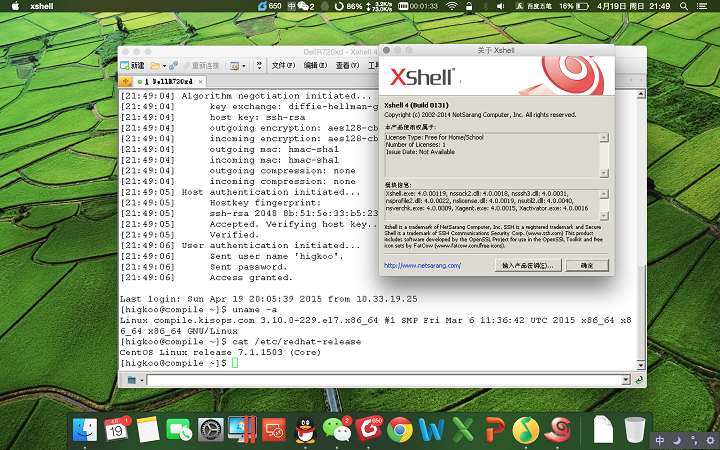
Task: Expand the toolbar overflow chevron
Action: (259, 66)
